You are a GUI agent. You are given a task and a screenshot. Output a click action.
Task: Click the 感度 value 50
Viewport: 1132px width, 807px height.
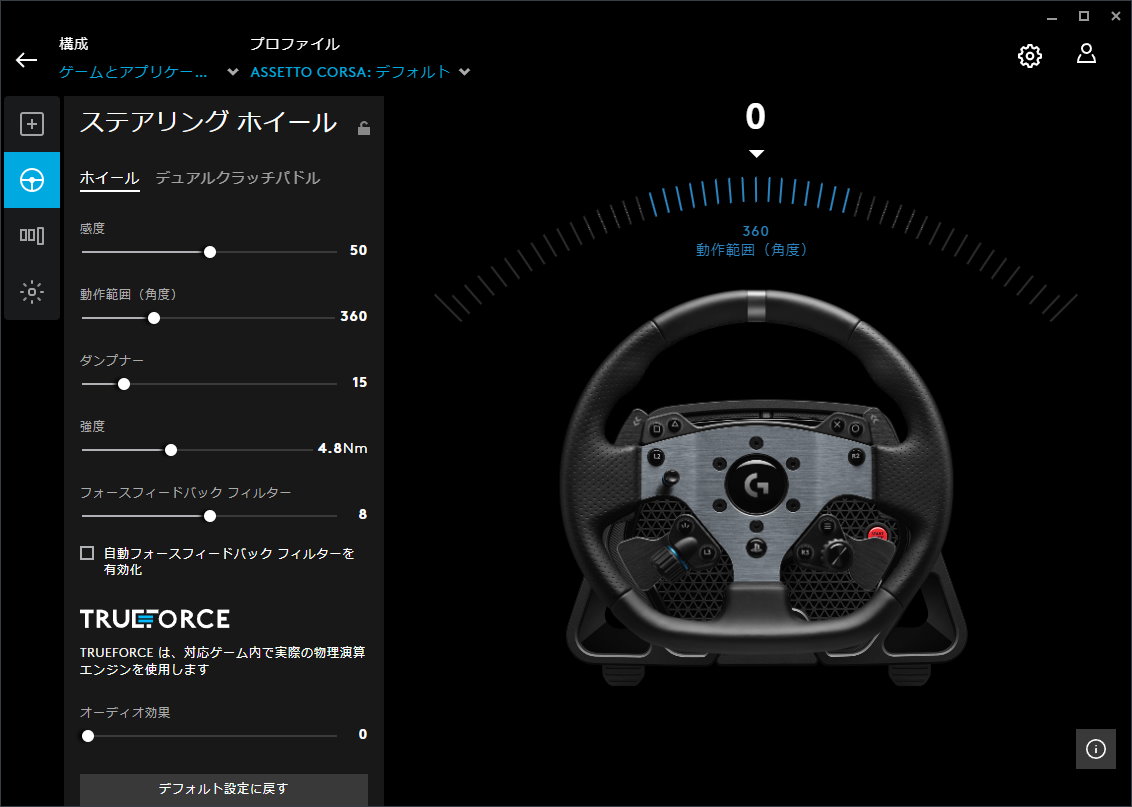[358, 250]
